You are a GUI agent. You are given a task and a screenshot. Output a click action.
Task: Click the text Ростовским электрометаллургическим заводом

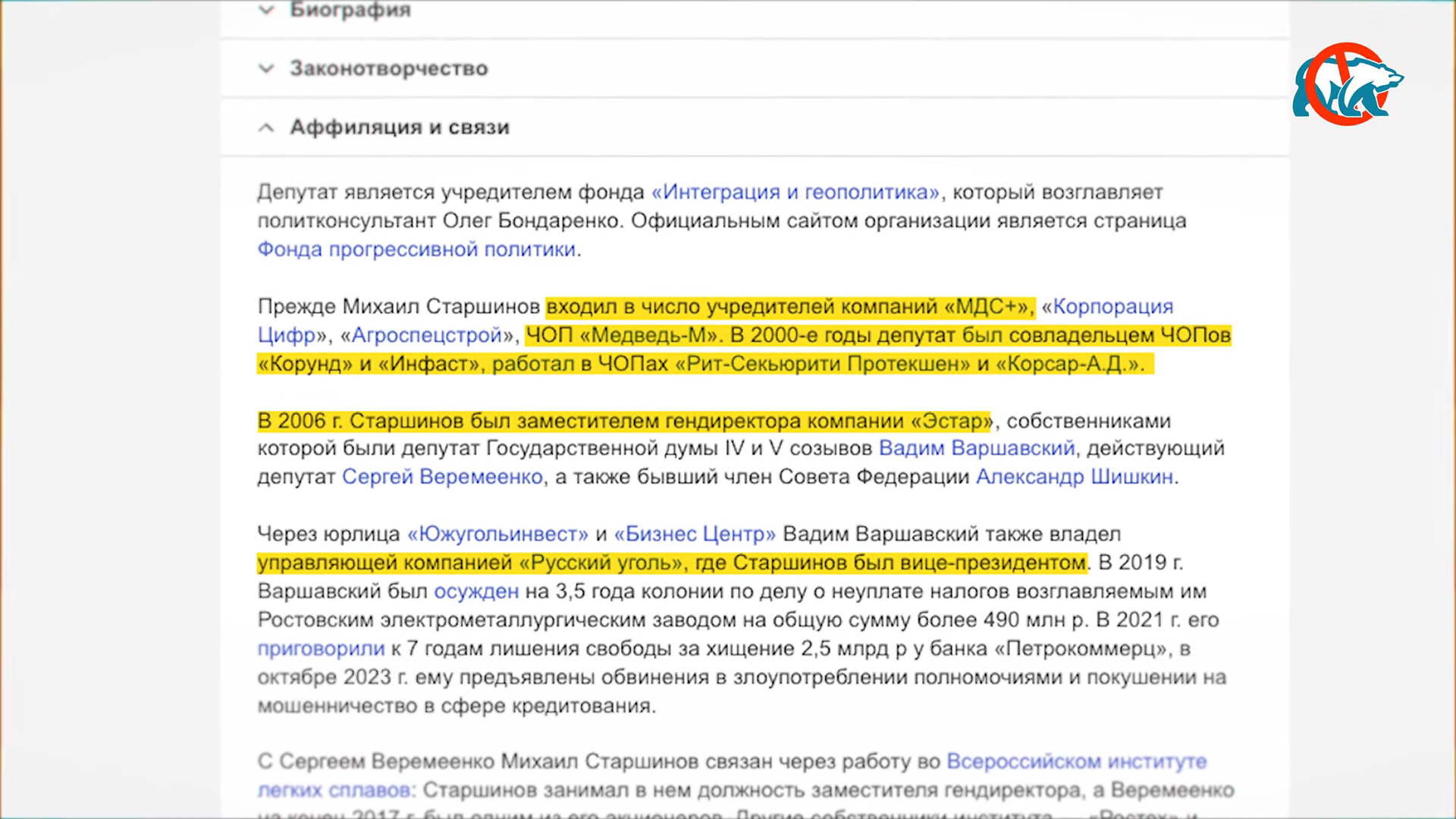[x=497, y=620]
